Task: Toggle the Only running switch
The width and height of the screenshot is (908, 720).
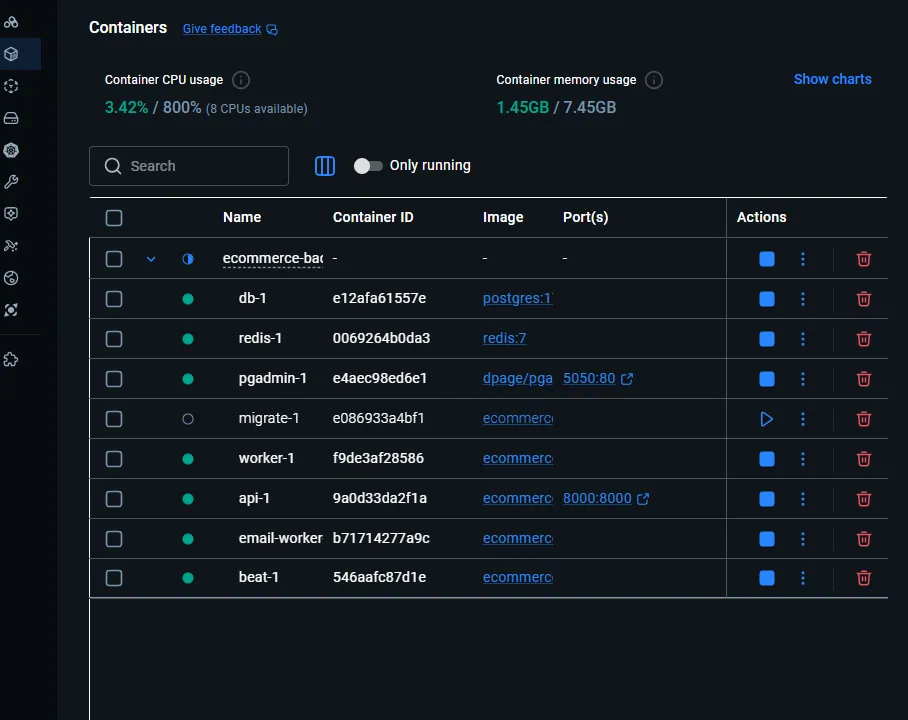Action: [x=368, y=166]
